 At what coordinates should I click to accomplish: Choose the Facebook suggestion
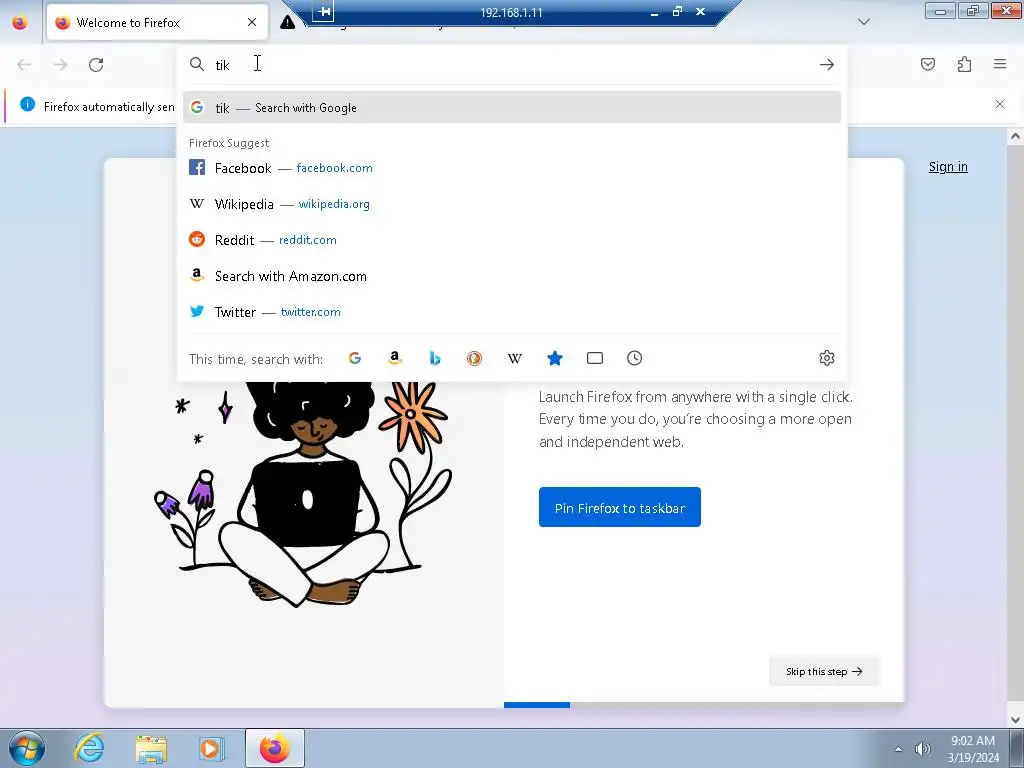[x=512, y=168]
